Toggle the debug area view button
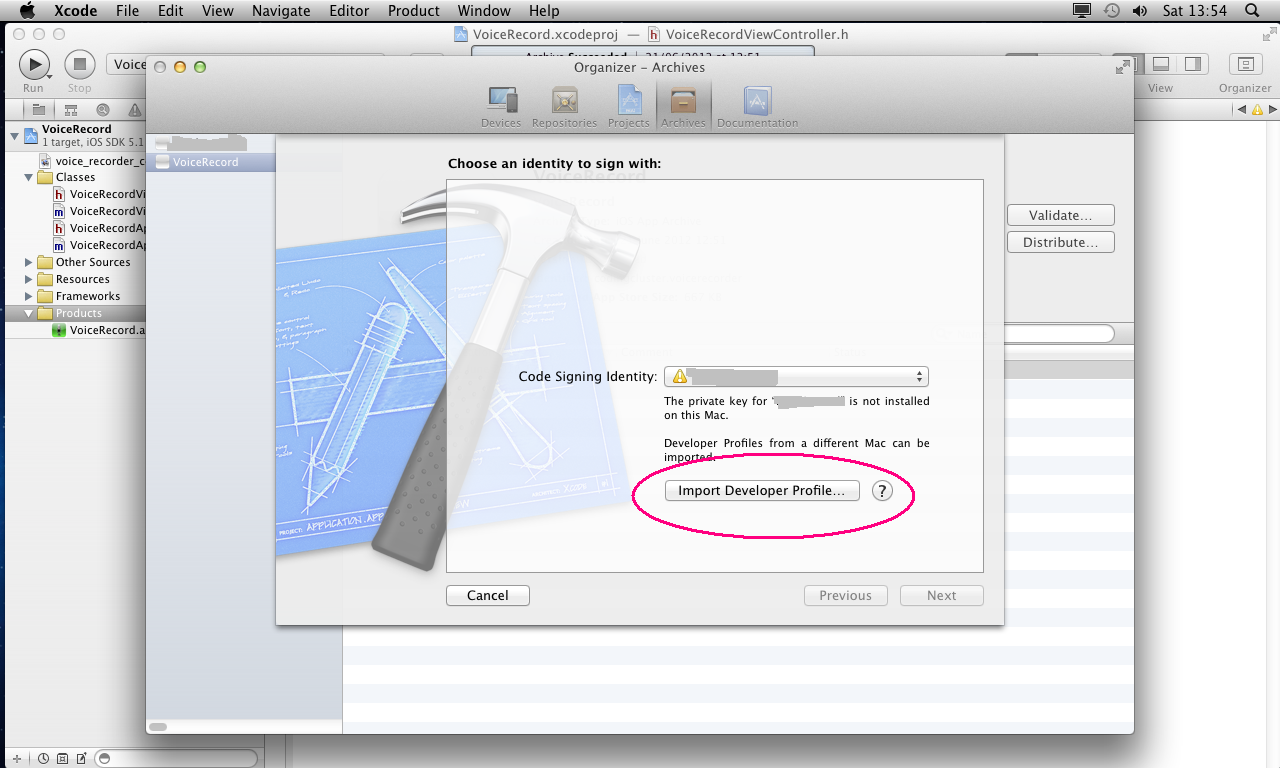1280x768 pixels. (1161, 64)
